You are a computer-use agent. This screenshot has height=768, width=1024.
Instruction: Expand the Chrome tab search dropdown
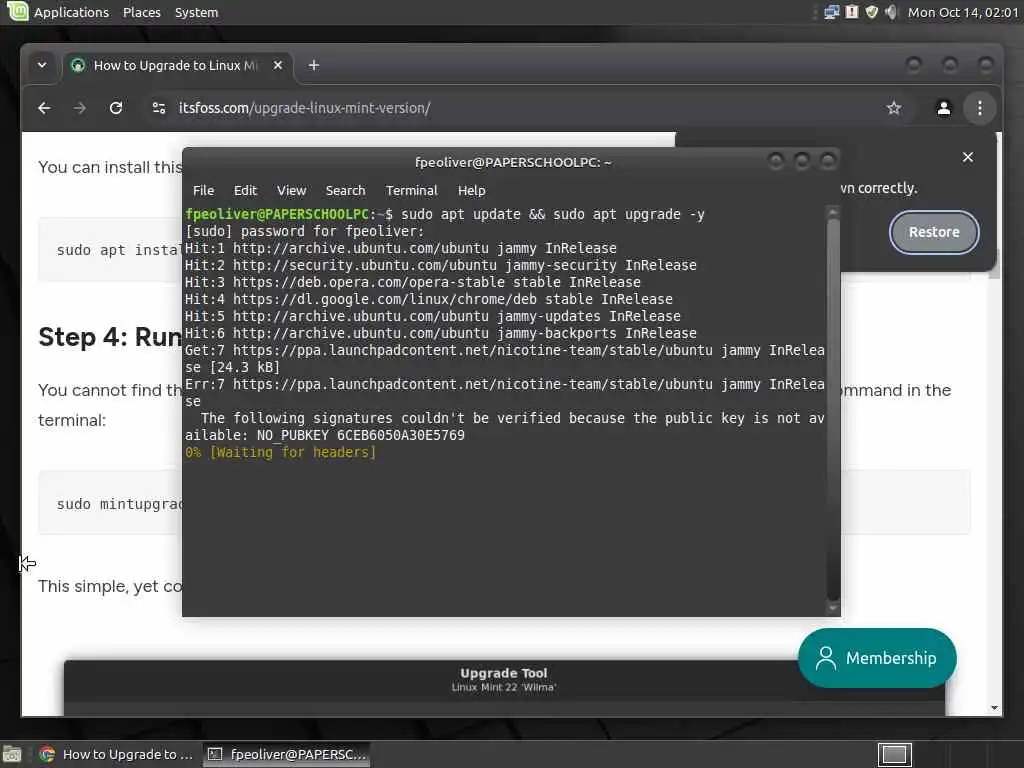(42, 65)
